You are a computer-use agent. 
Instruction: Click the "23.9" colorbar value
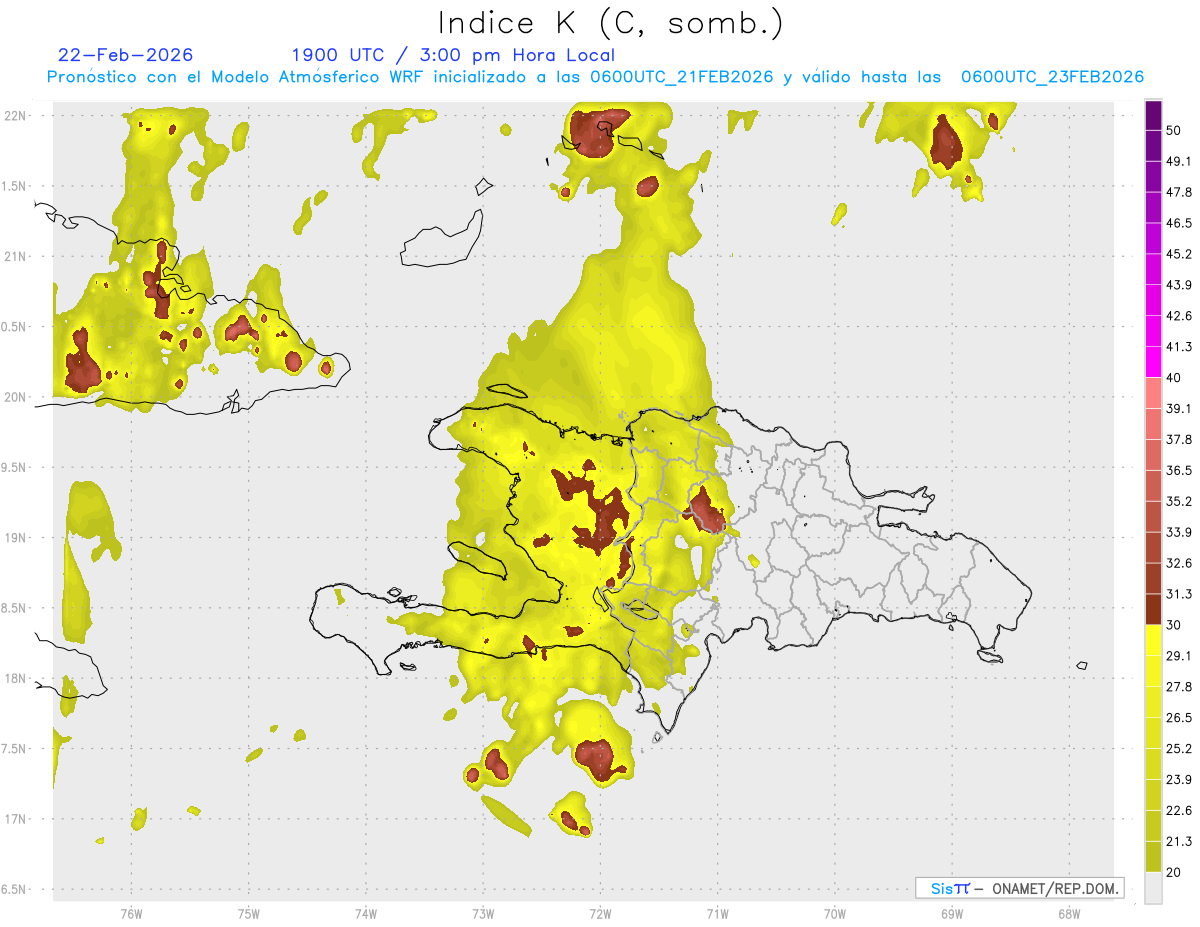click(x=1181, y=780)
